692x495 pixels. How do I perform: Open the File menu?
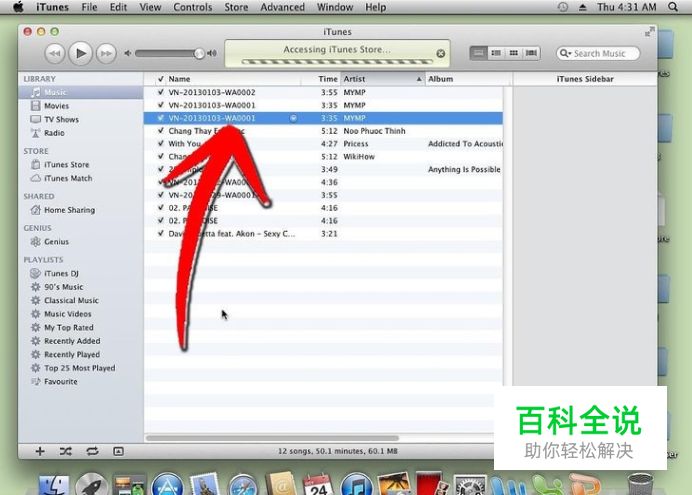coord(89,7)
